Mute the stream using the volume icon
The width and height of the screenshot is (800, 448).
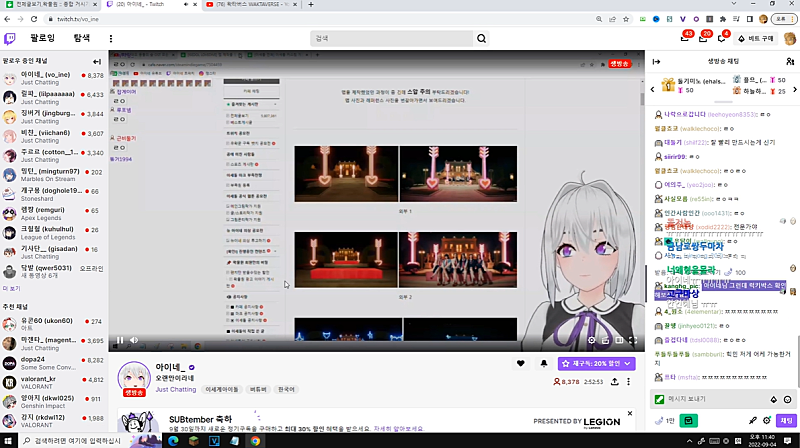[x=136, y=339]
